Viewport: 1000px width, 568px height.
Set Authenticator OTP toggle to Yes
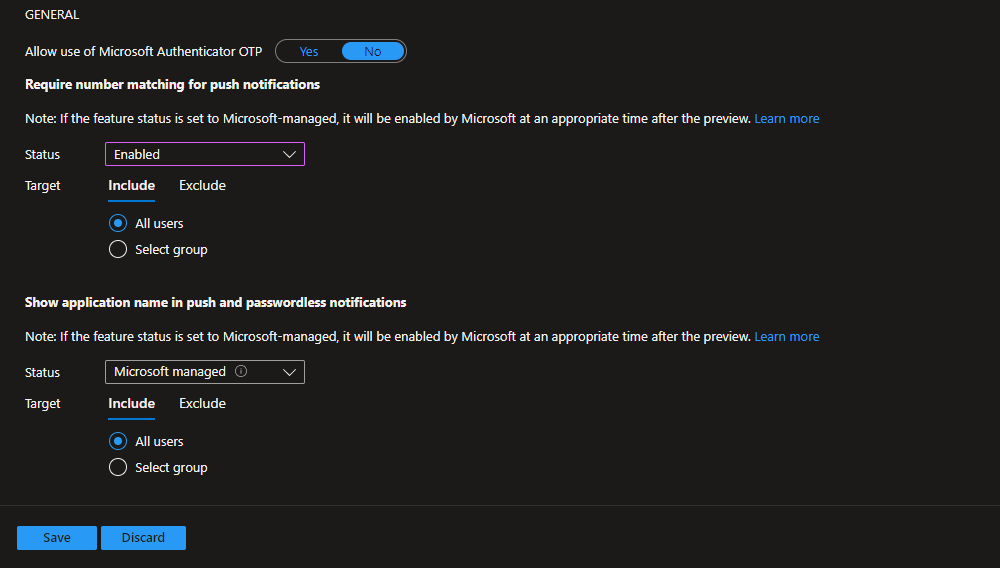tap(308, 51)
